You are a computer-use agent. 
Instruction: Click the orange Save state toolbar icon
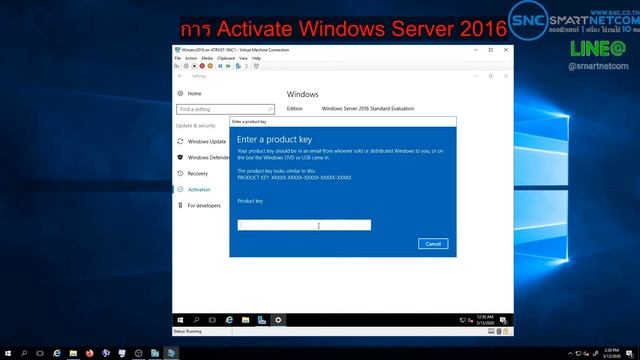[x=210, y=66]
